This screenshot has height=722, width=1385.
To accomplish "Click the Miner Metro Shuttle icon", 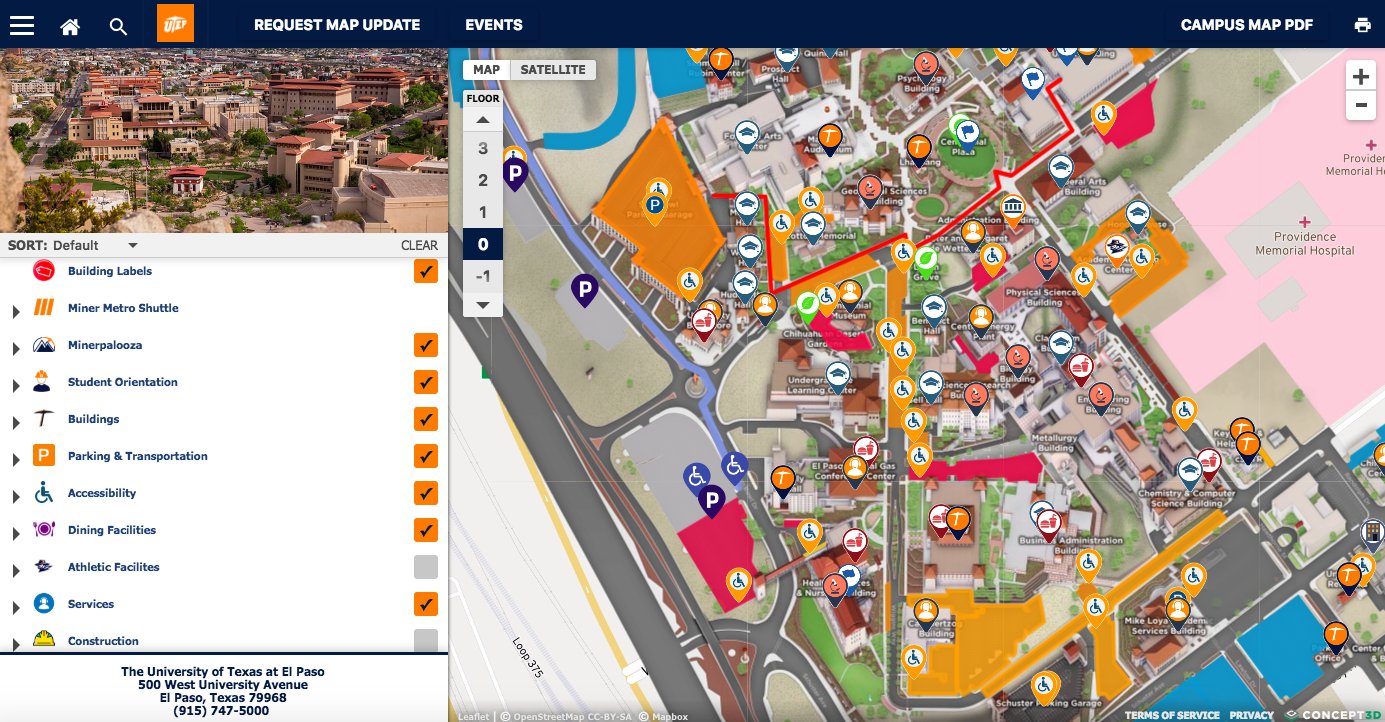I will (43, 308).
